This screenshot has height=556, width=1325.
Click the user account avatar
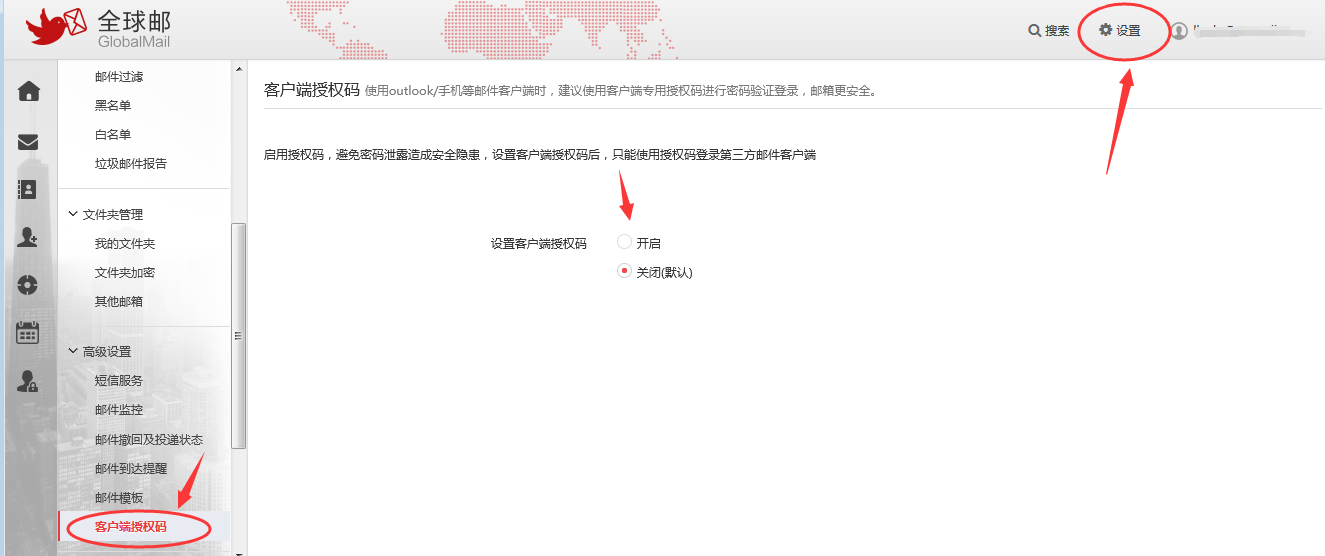[x=1180, y=31]
